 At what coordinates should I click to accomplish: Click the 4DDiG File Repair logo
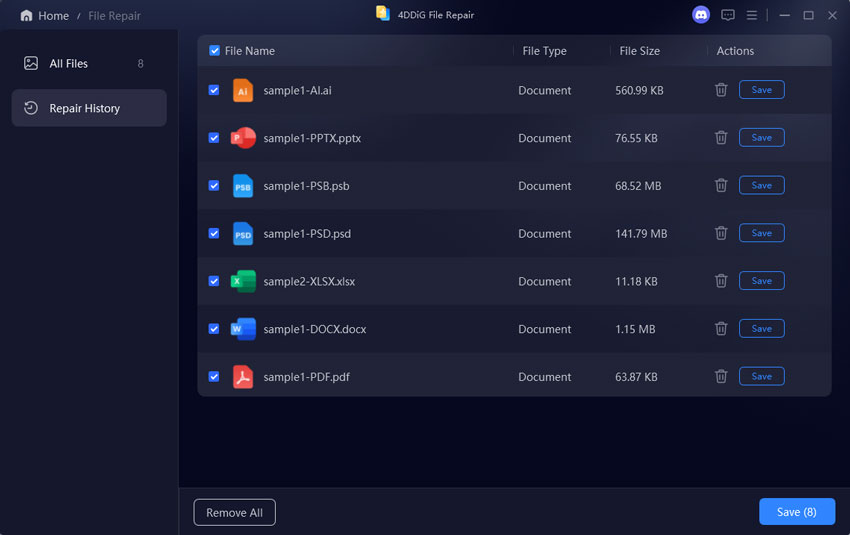tap(383, 14)
